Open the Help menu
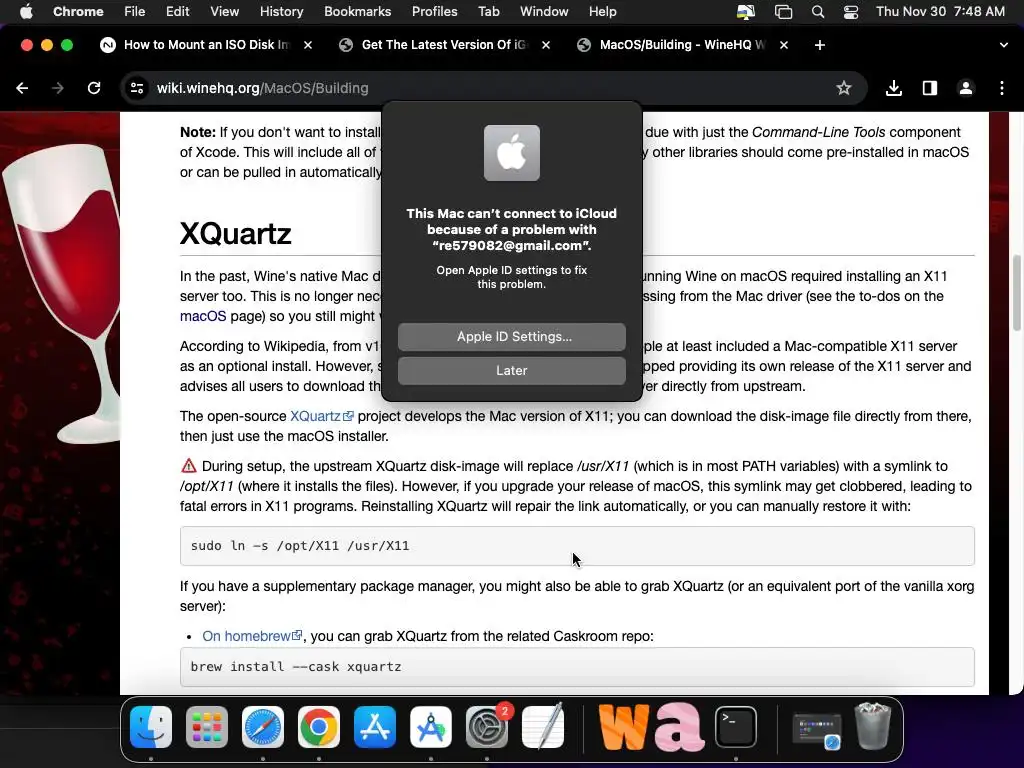Image resolution: width=1024 pixels, height=768 pixels. (x=602, y=11)
